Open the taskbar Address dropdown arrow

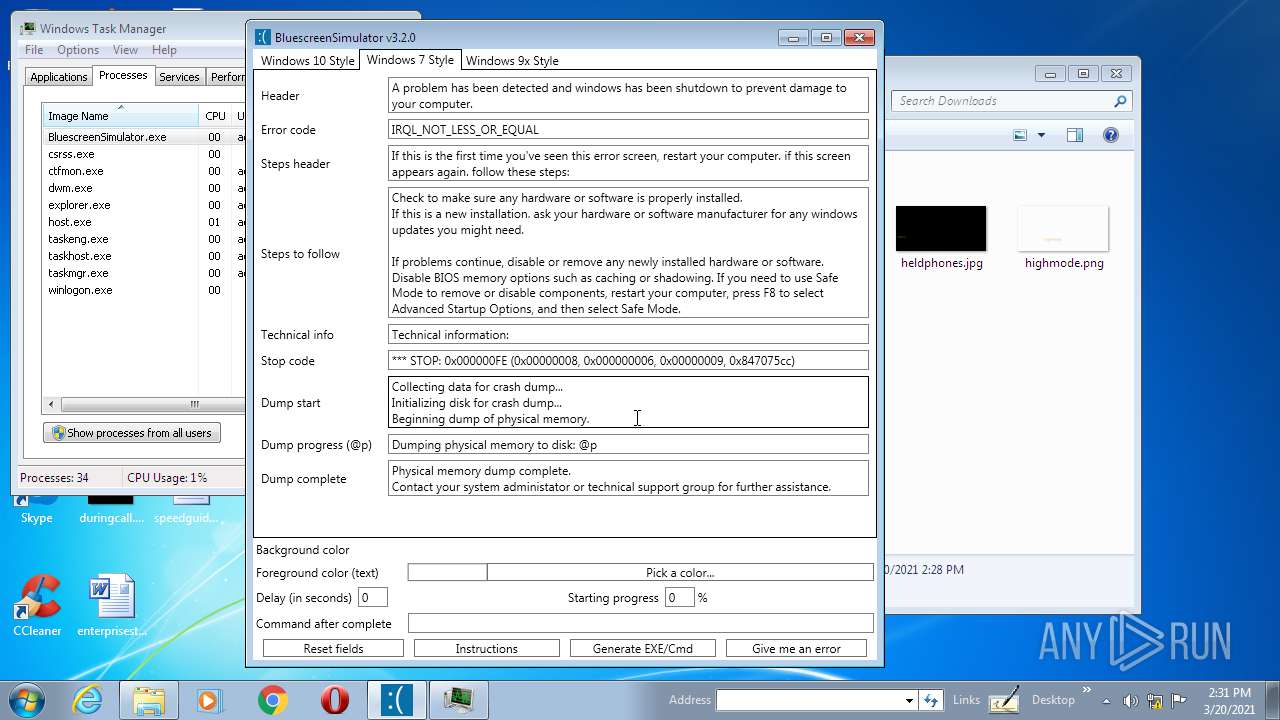point(909,700)
